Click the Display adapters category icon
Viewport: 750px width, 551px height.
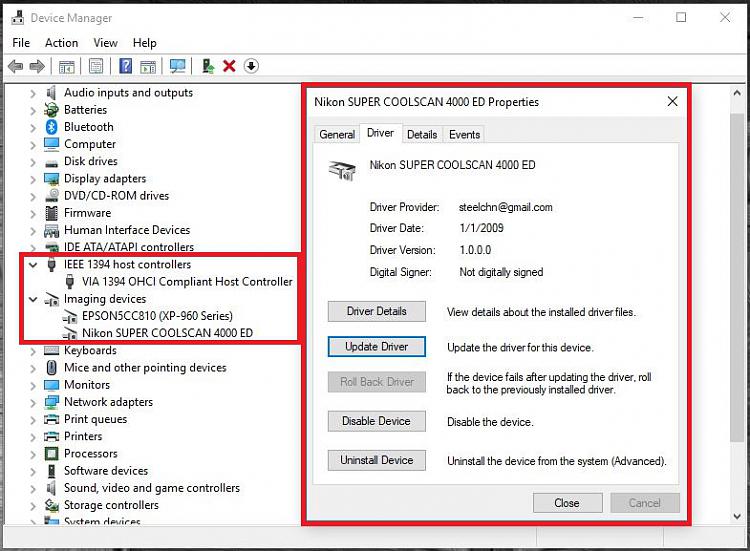(x=51, y=178)
